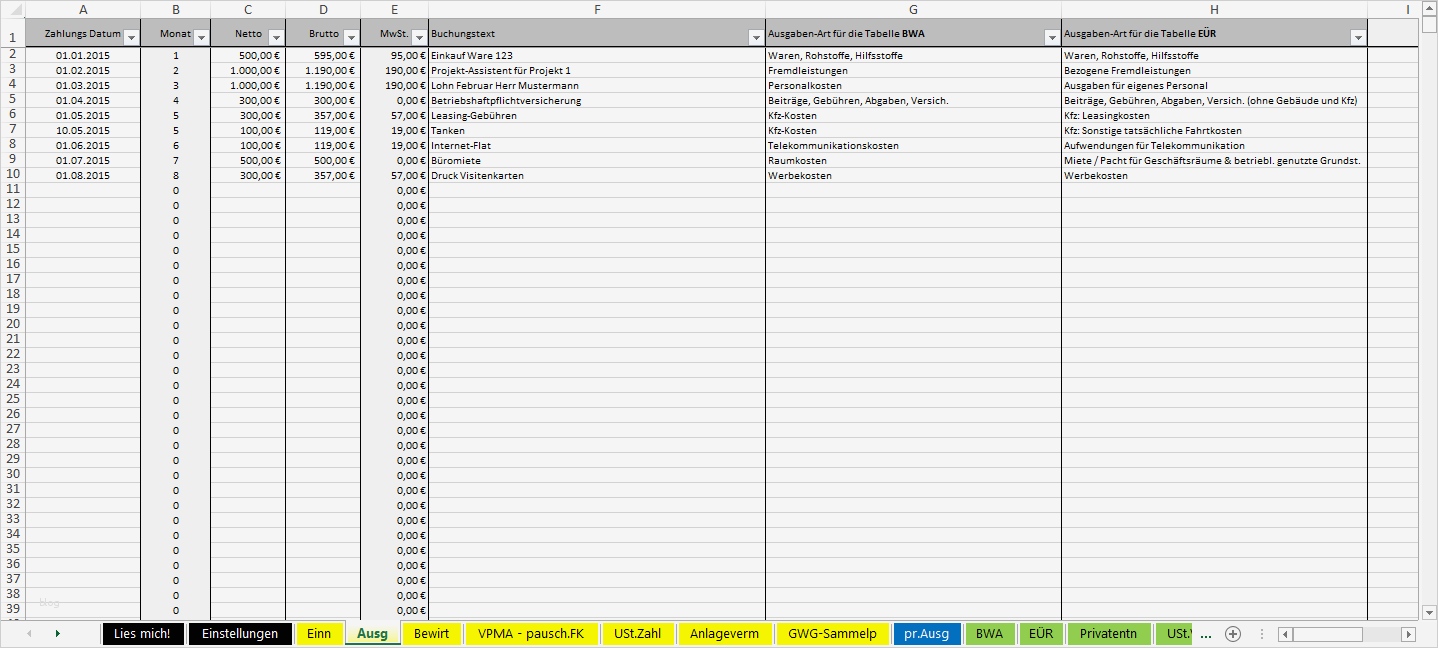The height and width of the screenshot is (648, 1438).
Task: Open the Buchungstext filter dropdown
Action: point(755,35)
